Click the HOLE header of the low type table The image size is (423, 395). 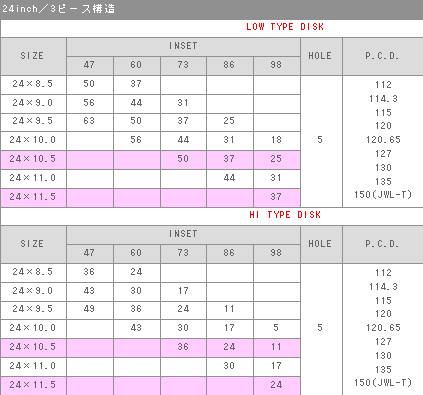click(x=320, y=56)
